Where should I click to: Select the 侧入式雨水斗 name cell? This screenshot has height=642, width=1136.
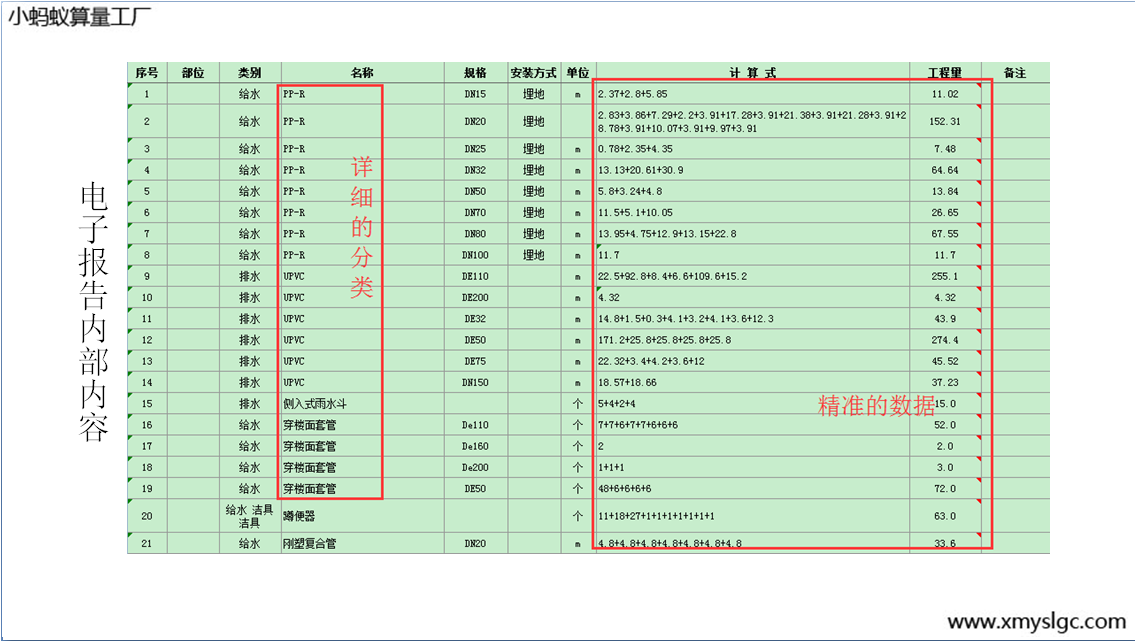[318, 404]
